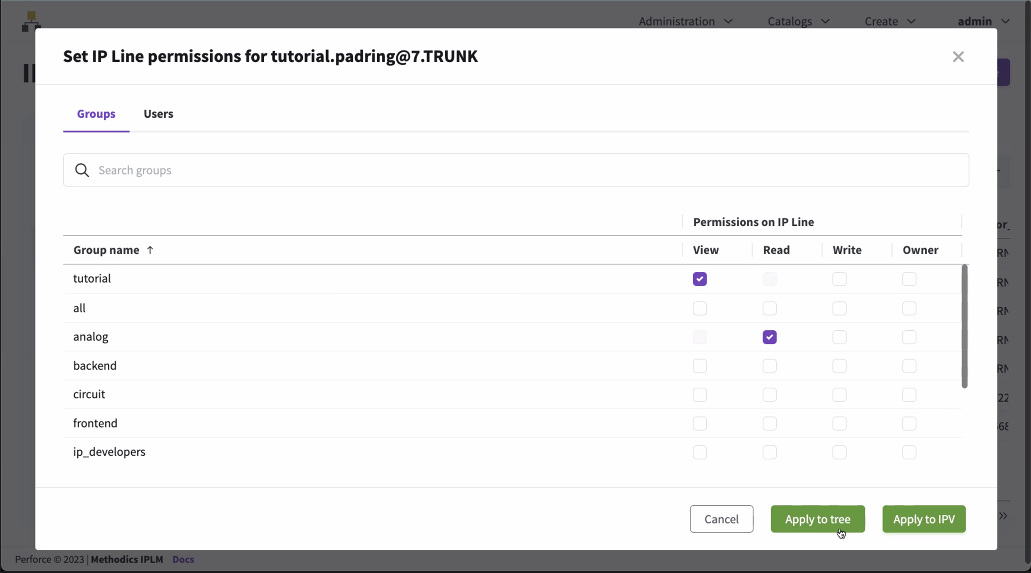
Task: Enable Write permission for backend group
Action: (839, 366)
